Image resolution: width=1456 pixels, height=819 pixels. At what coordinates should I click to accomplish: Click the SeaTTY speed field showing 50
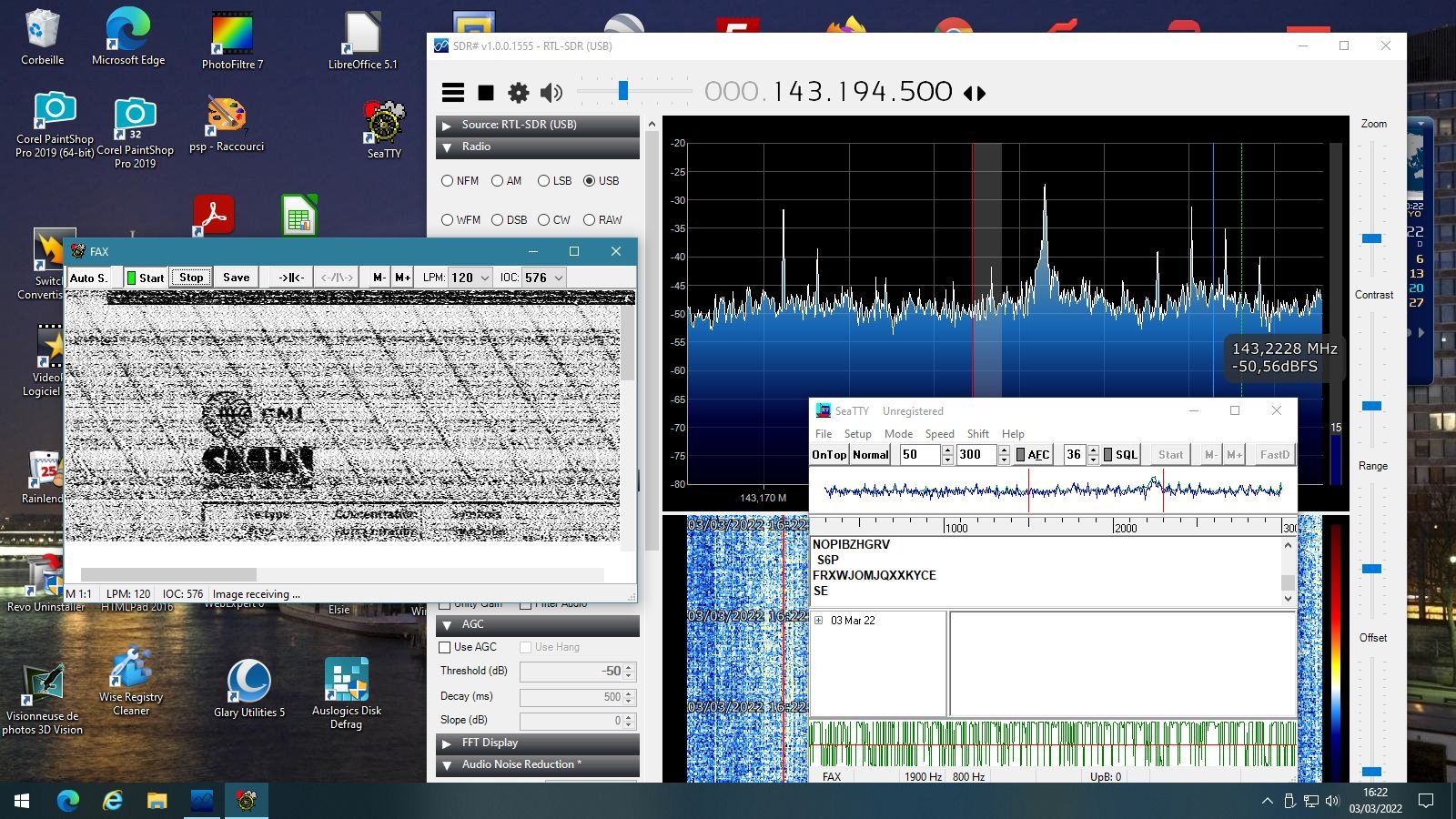tap(919, 455)
